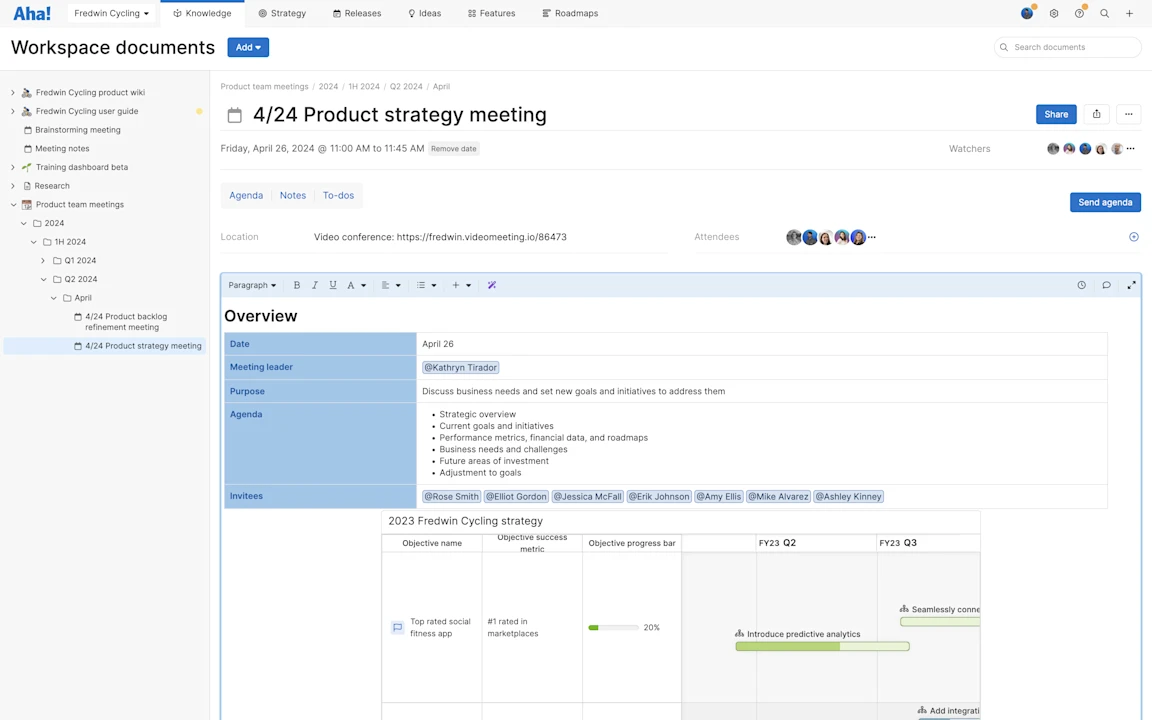Click the Introduce predictive analytics initiative icon
Viewport: 1152px width, 720px height.
tap(739, 633)
